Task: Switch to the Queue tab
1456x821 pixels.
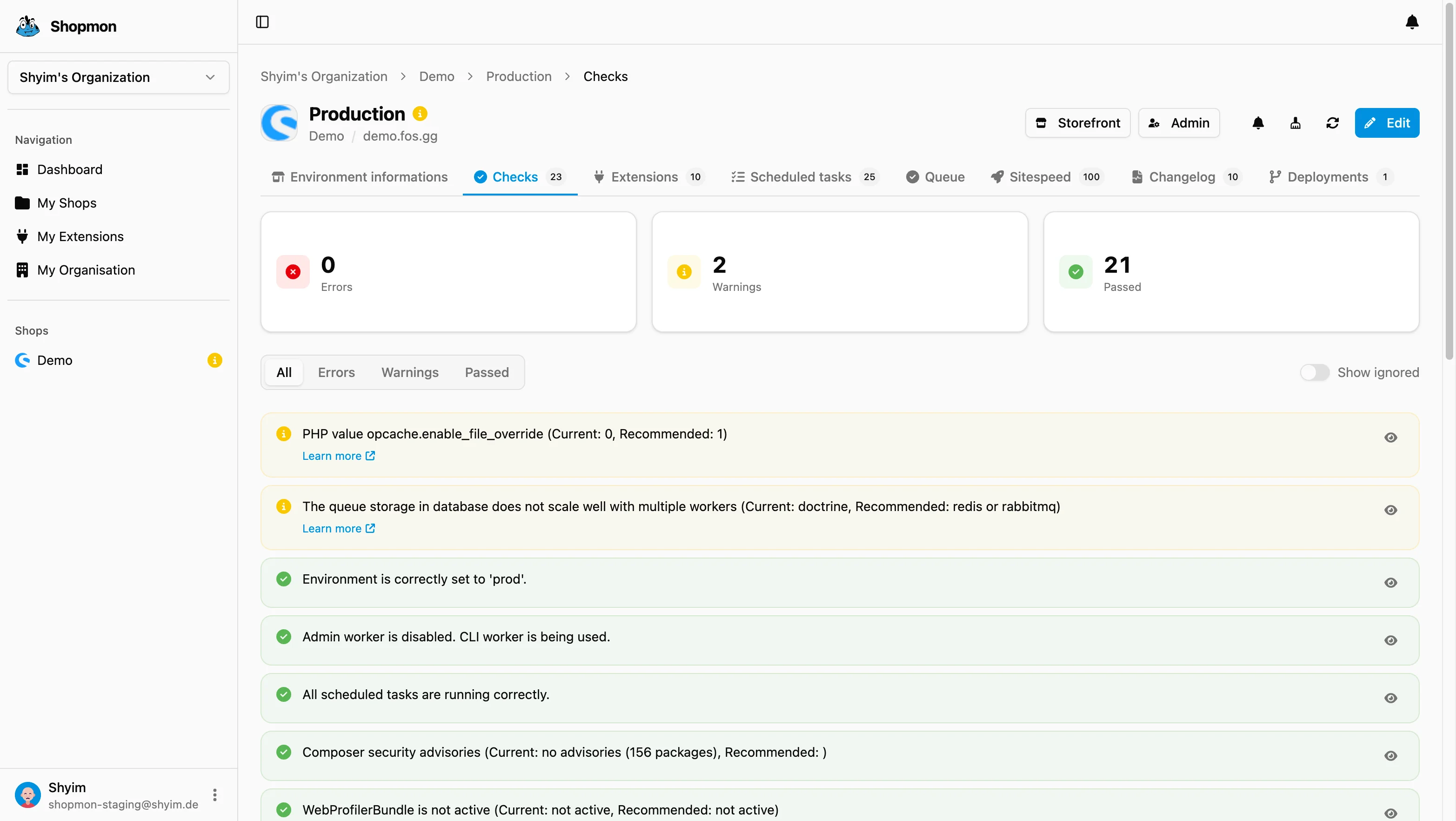Action: (935, 177)
